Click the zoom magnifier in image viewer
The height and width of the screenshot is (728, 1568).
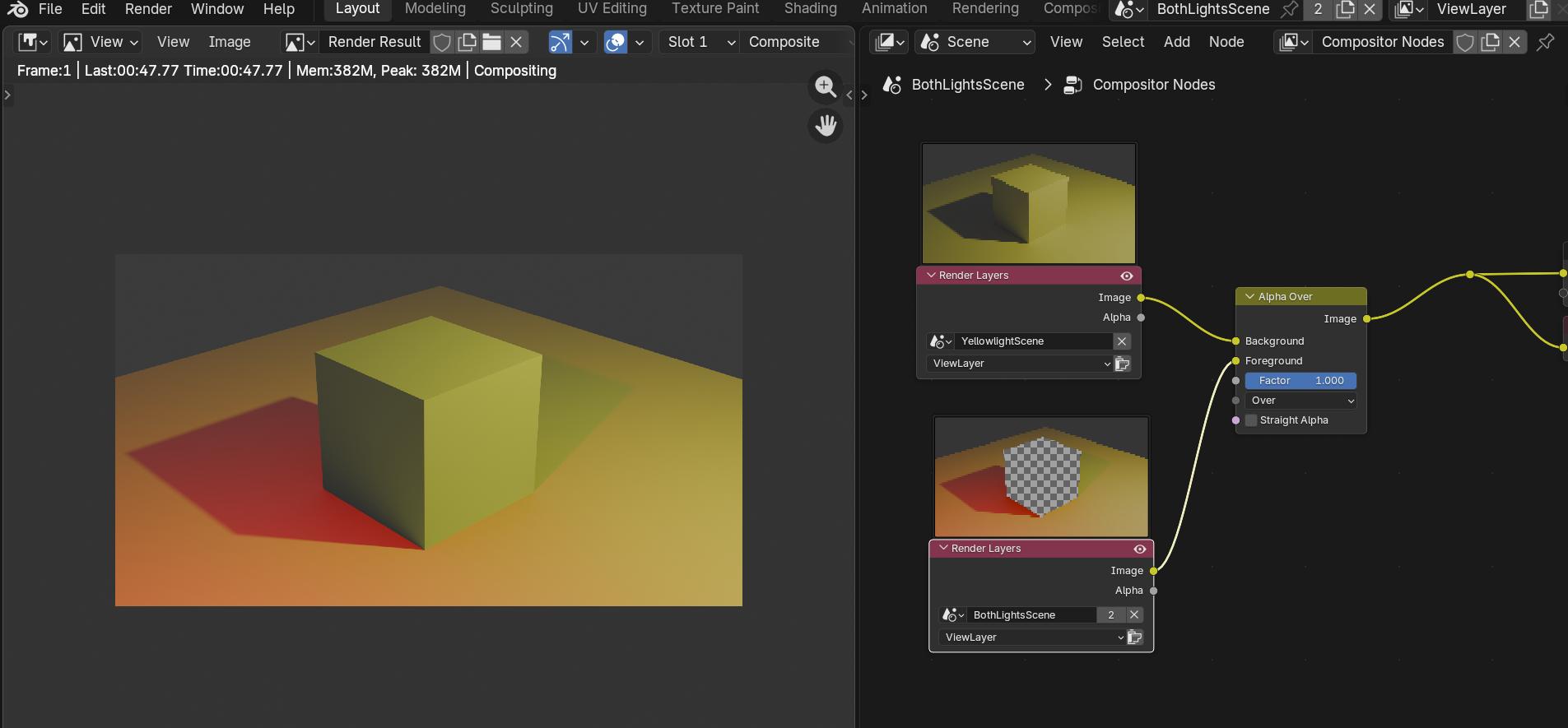click(x=825, y=86)
